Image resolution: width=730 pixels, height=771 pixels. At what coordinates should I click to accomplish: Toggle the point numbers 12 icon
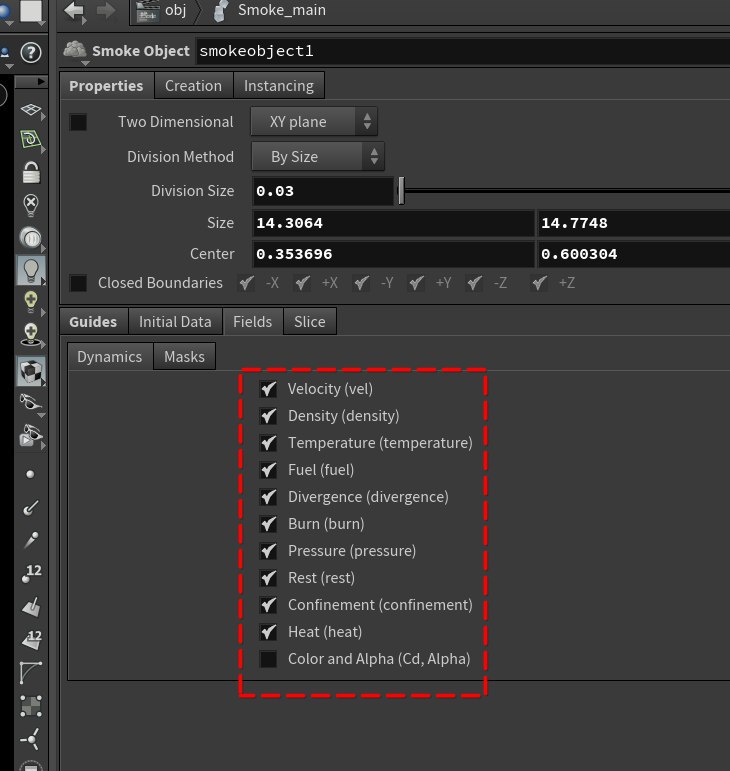[32, 573]
